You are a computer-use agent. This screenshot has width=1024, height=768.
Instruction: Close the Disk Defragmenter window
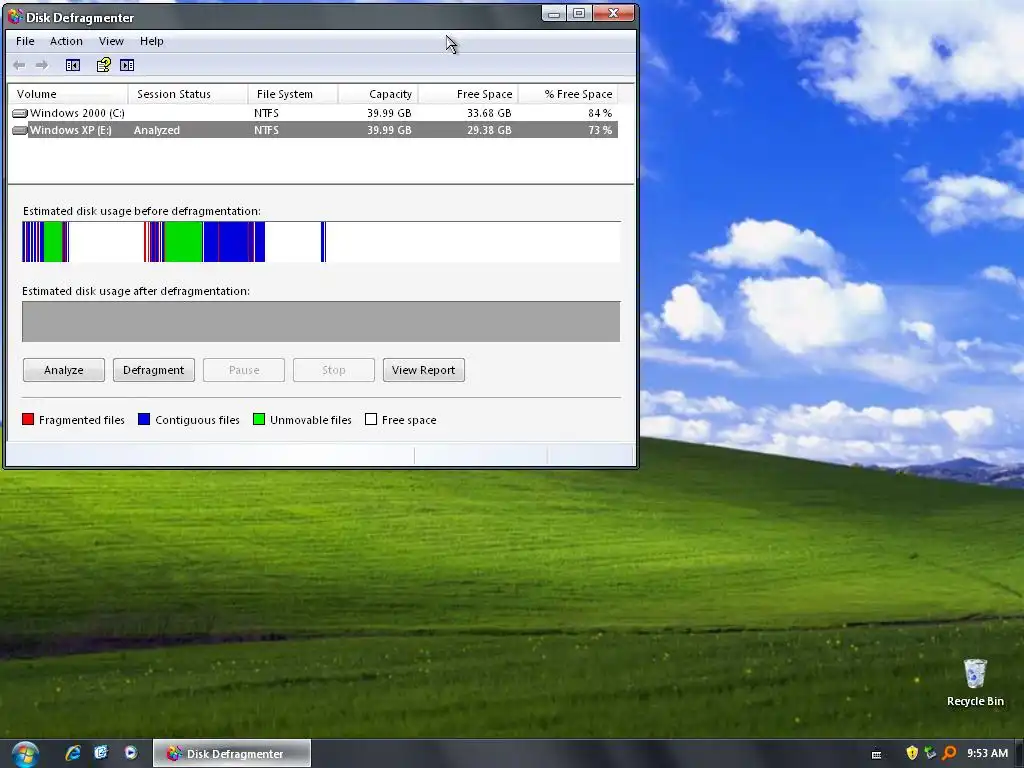tap(613, 13)
